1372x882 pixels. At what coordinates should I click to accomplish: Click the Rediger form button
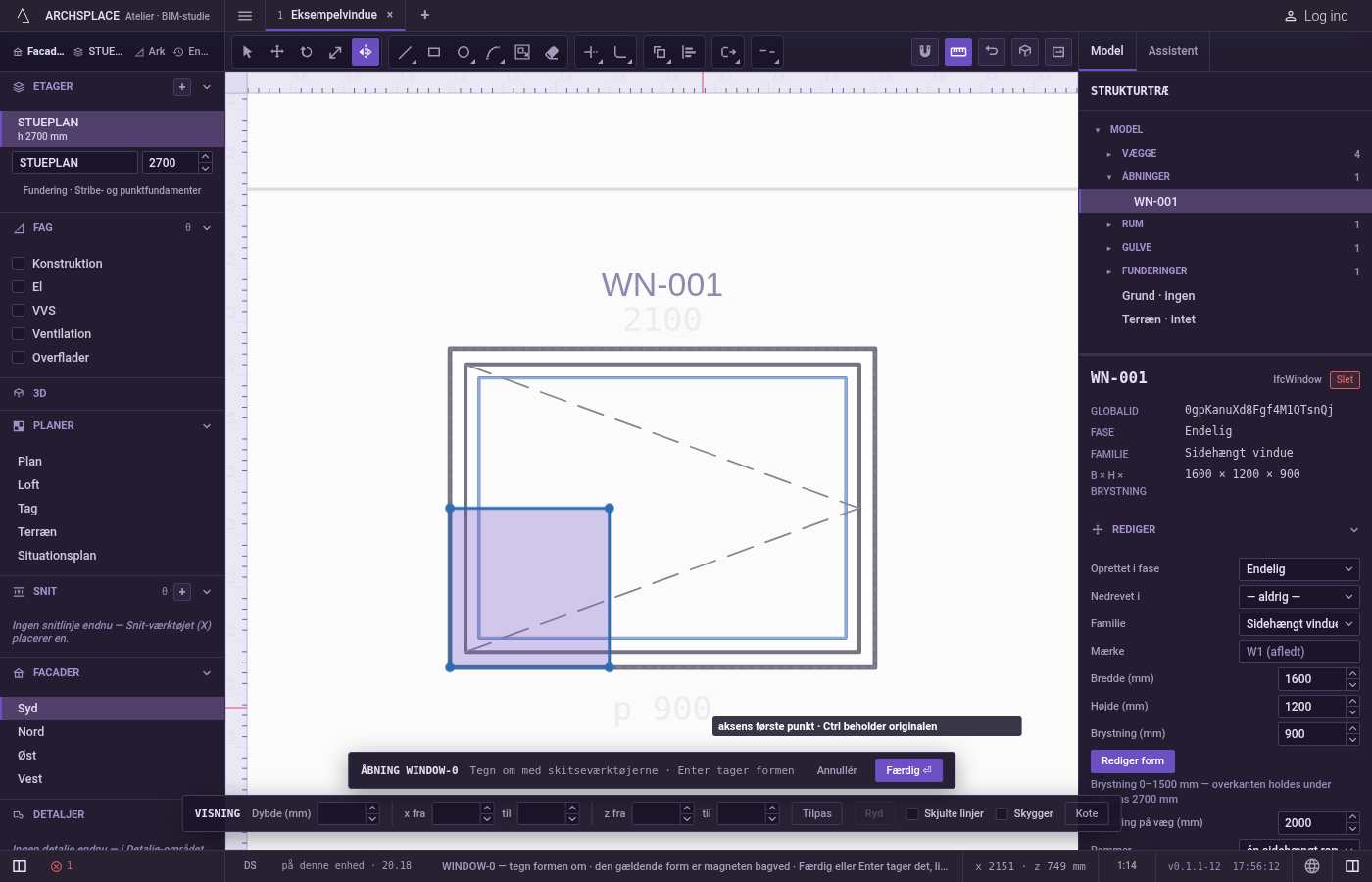(1133, 761)
